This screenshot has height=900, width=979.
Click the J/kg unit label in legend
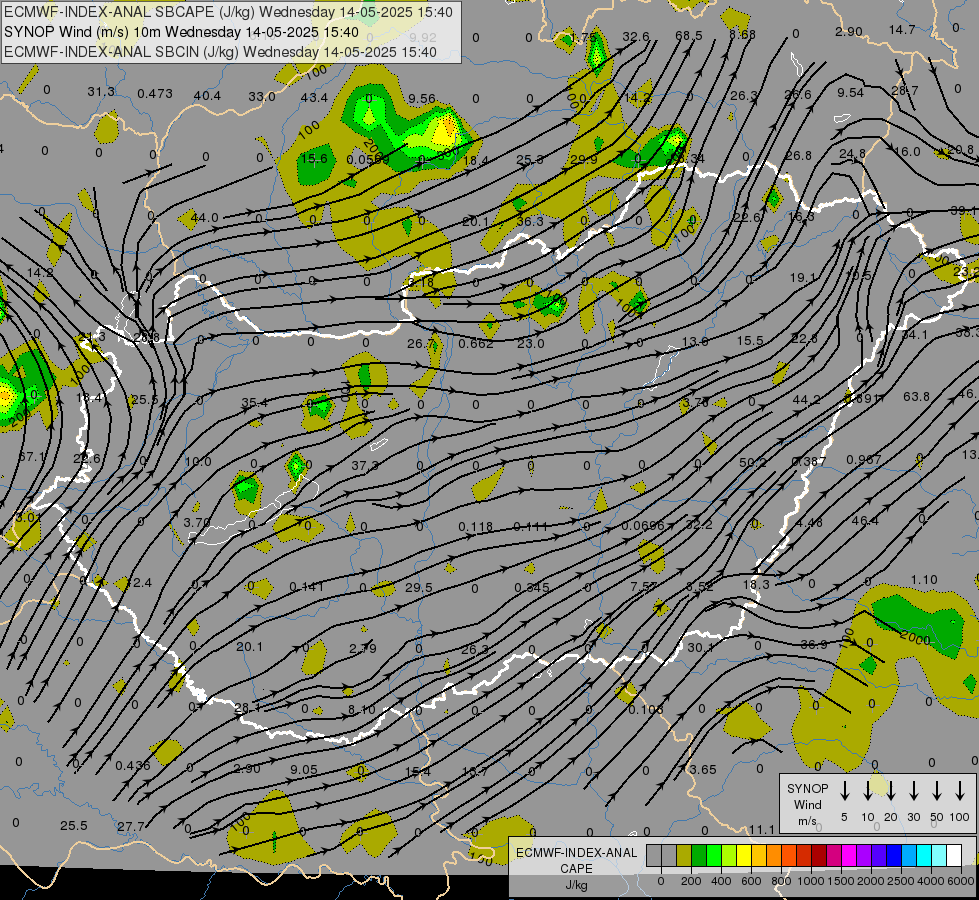tap(576, 885)
